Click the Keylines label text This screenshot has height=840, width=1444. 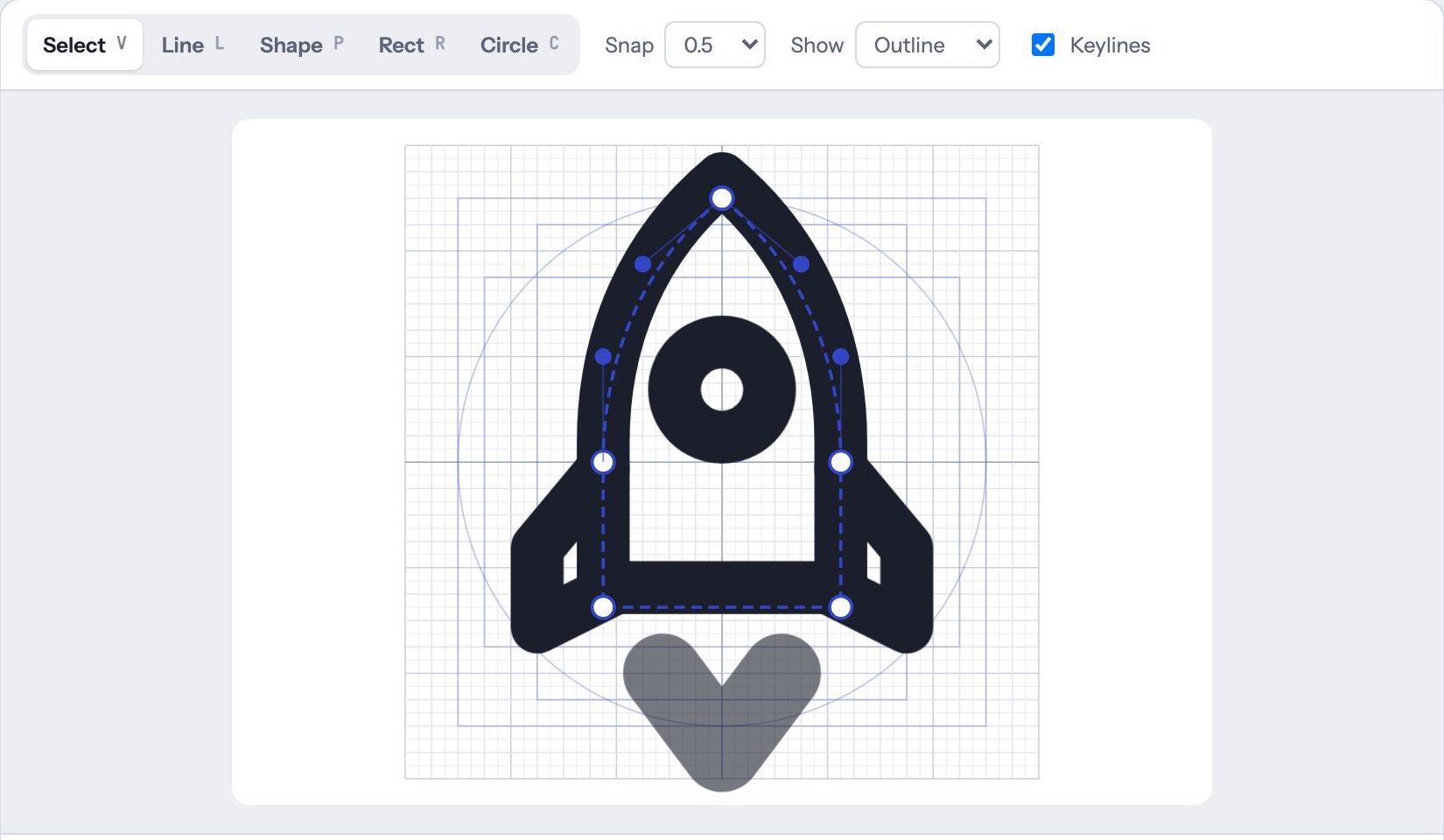[1110, 45]
